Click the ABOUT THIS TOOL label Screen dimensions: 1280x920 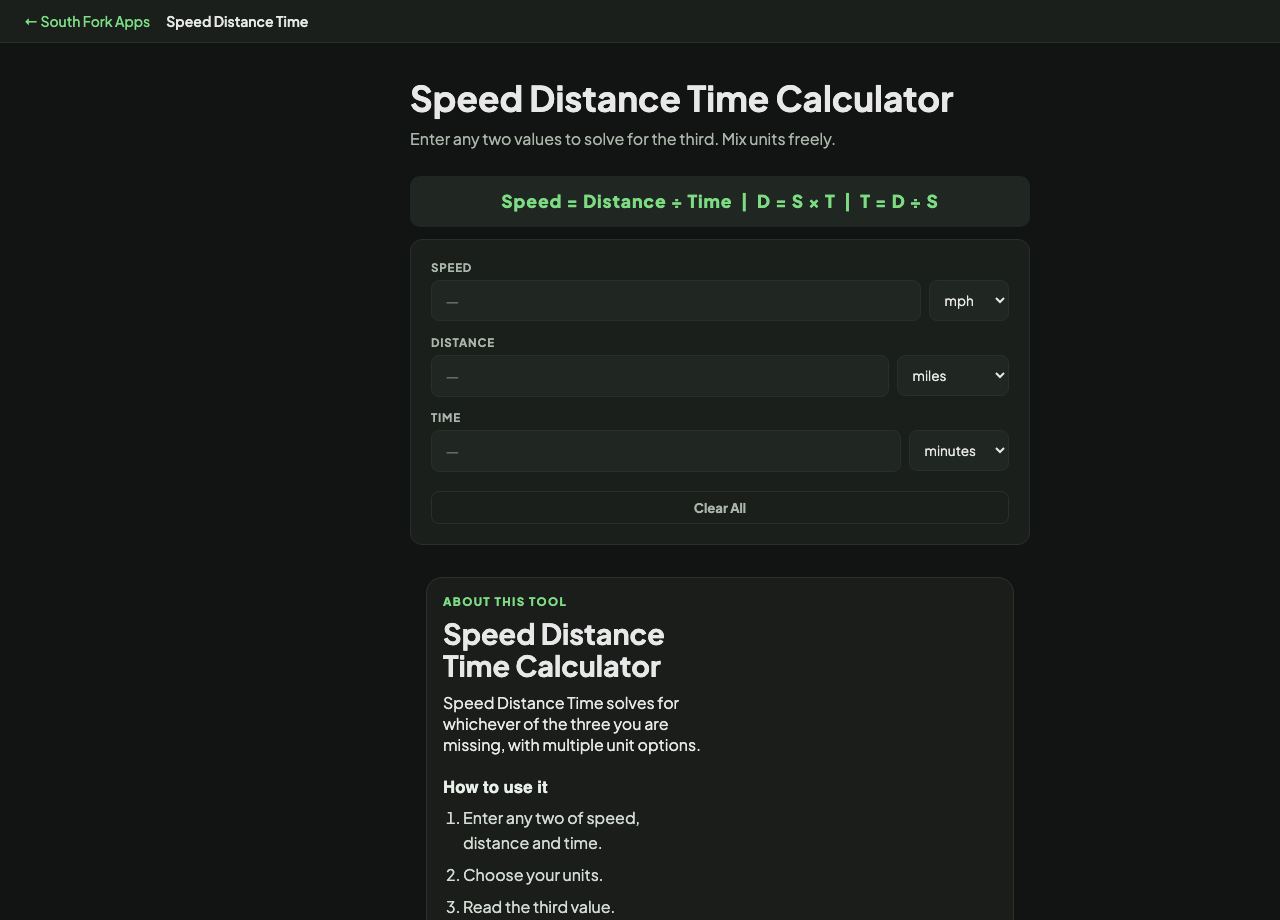505,601
